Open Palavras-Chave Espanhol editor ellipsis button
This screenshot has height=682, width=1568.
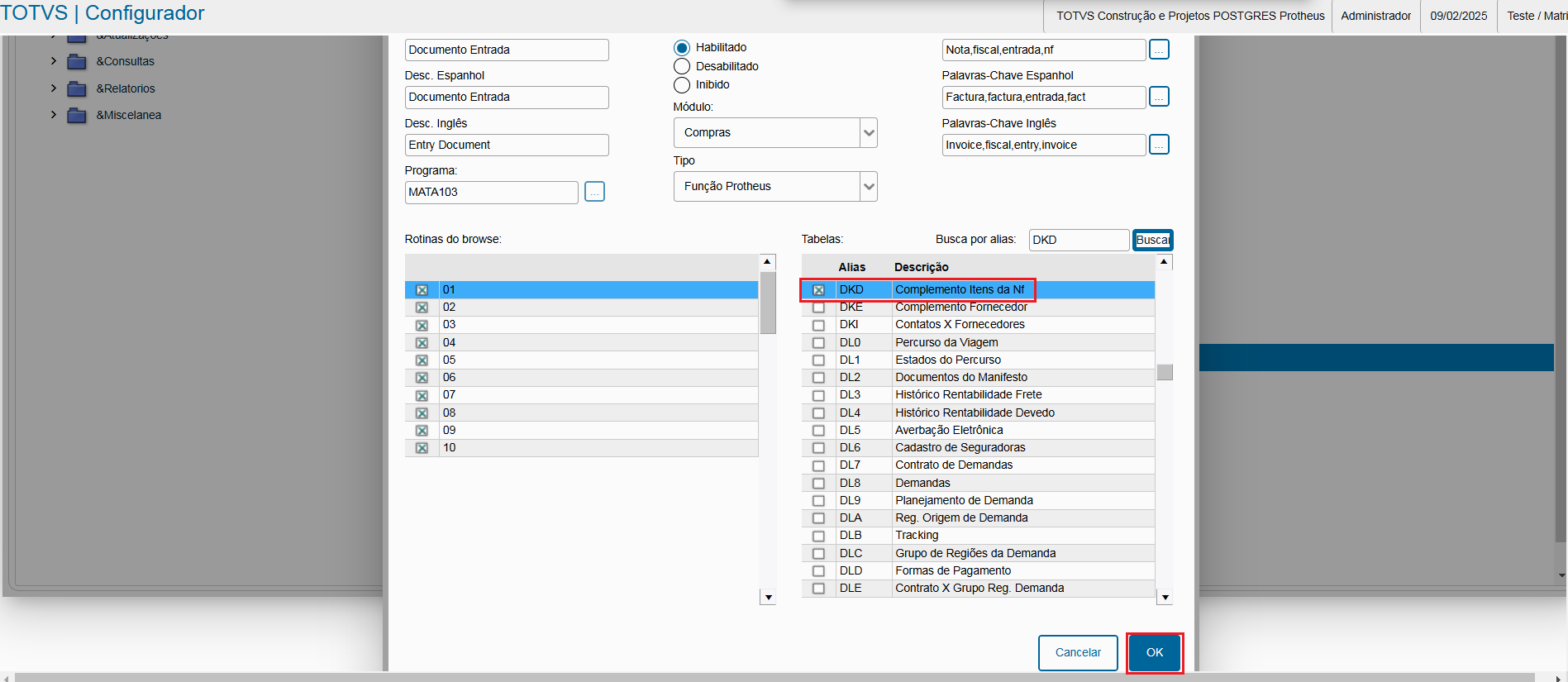[x=1159, y=97]
